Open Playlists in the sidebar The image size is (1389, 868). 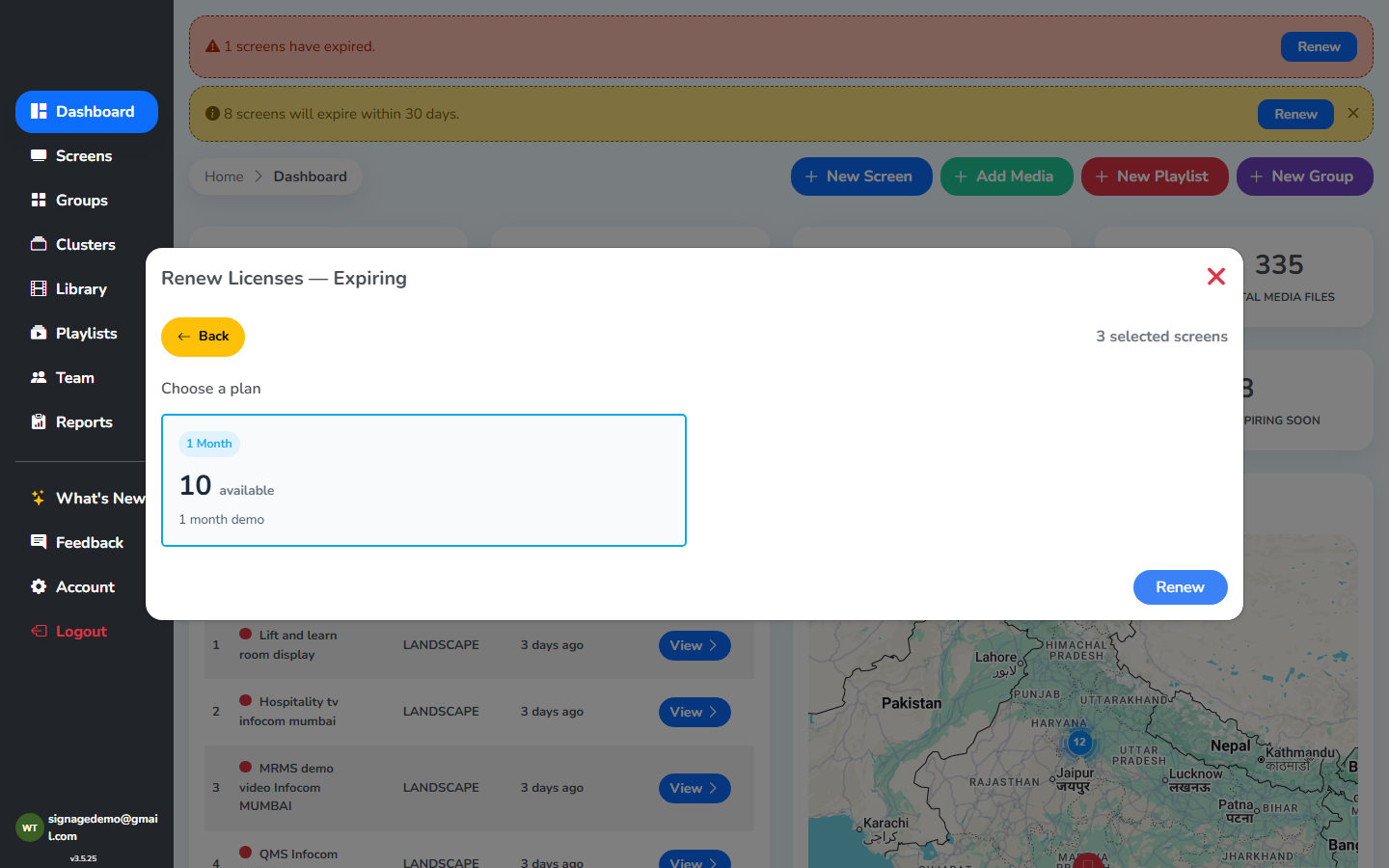[86, 334]
